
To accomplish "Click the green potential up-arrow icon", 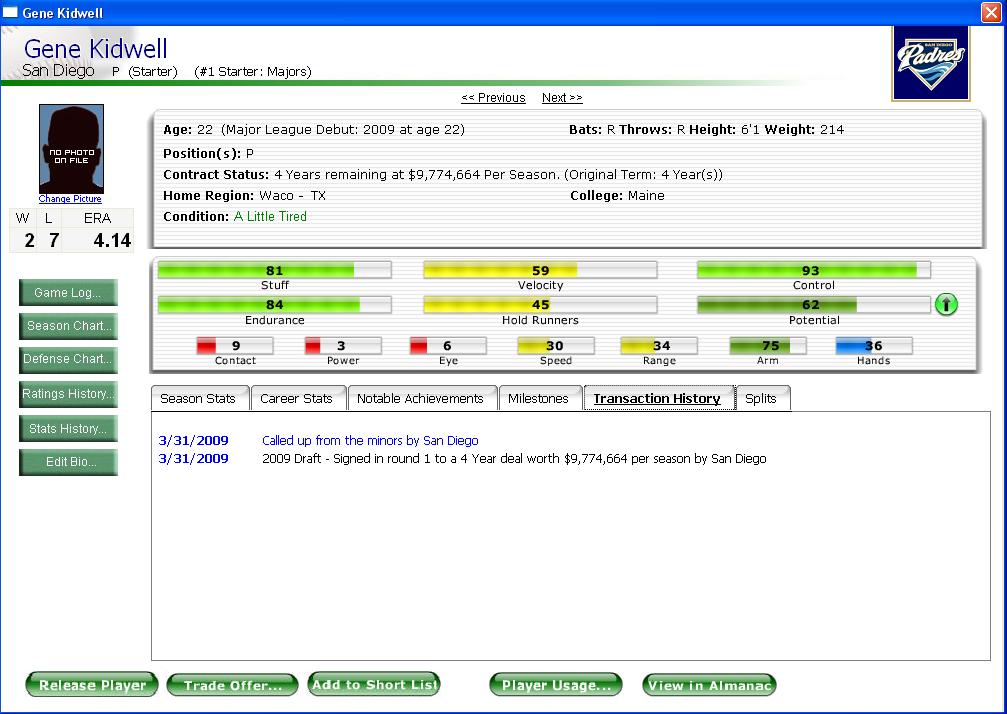I will pyautogui.click(x=946, y=304).
